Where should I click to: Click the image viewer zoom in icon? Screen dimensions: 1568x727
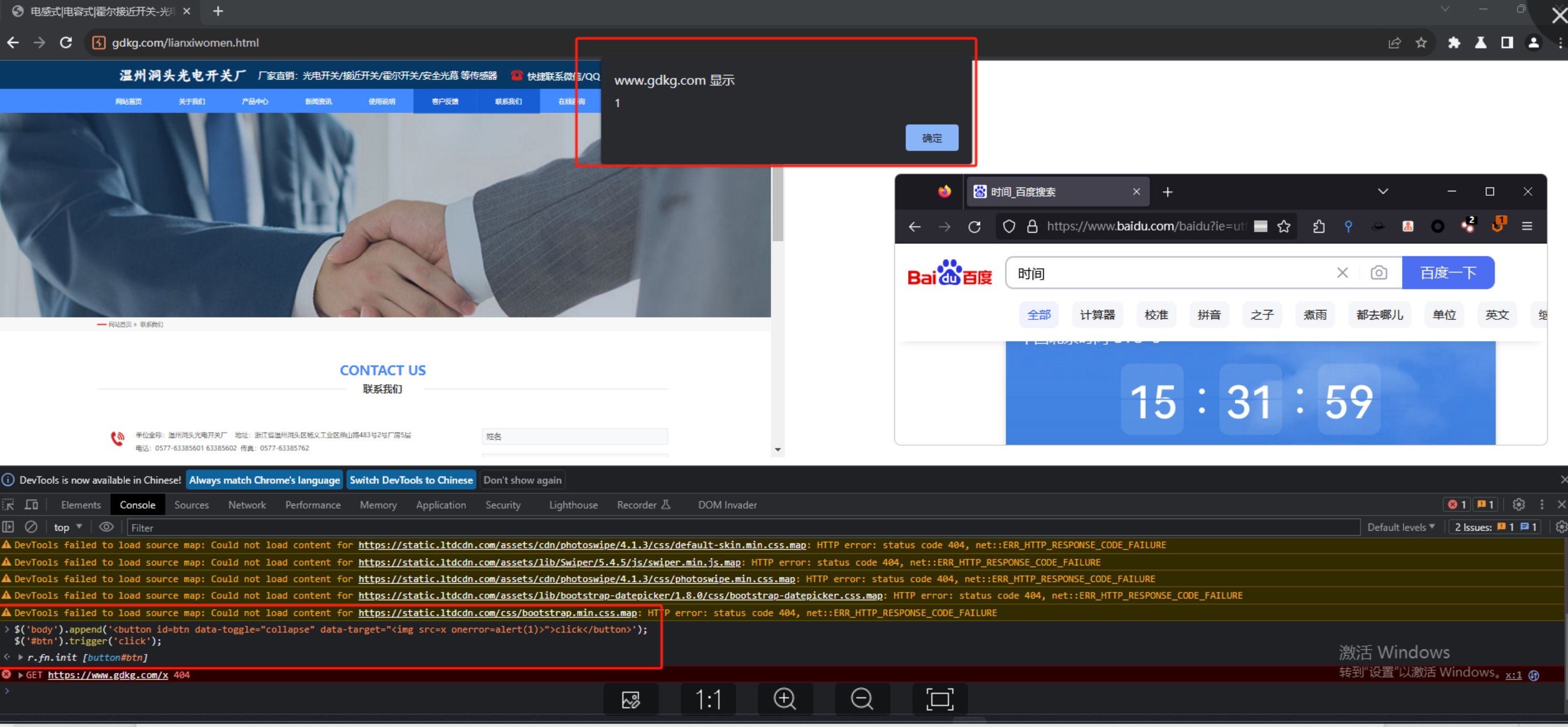click(785, 699)
